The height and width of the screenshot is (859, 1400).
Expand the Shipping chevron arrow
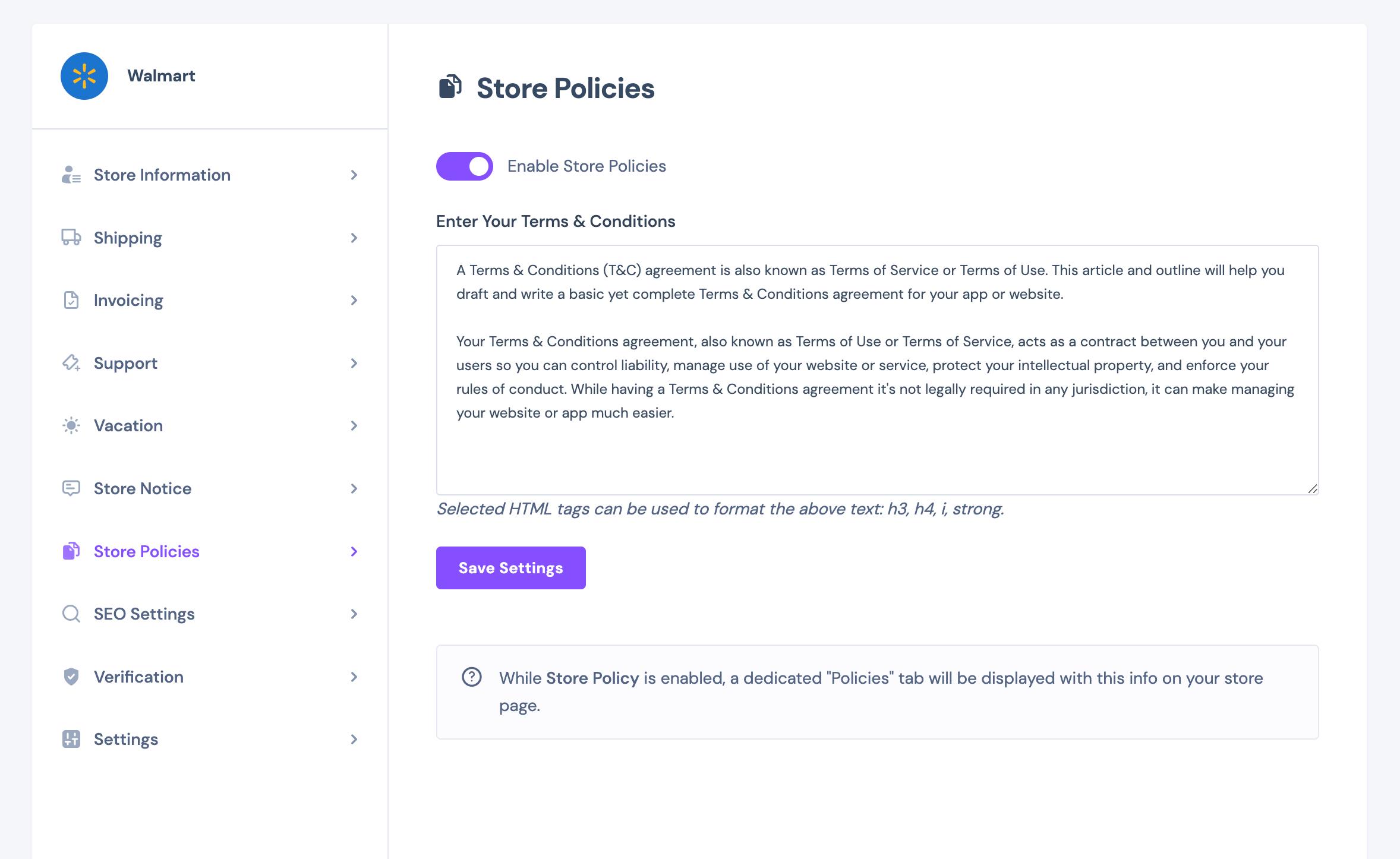354,238
